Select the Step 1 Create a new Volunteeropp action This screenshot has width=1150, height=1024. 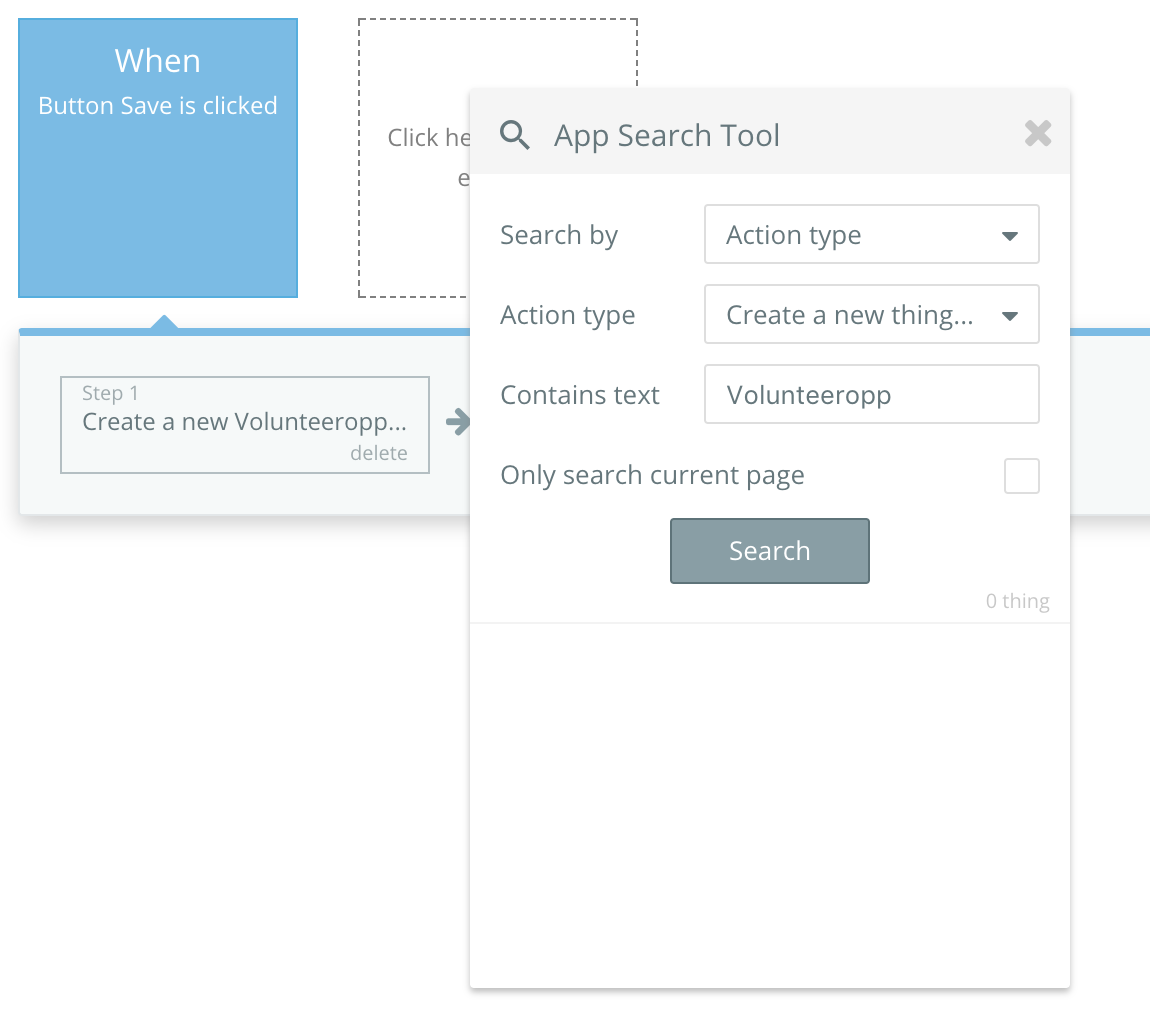click(245, 423)
